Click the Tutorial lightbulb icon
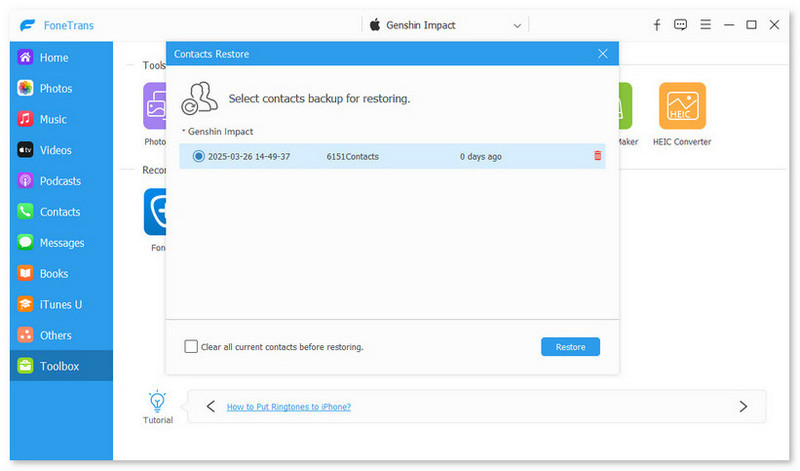This screenshot has height=471, width=800. pyautogui.click(x=157, y=402)
